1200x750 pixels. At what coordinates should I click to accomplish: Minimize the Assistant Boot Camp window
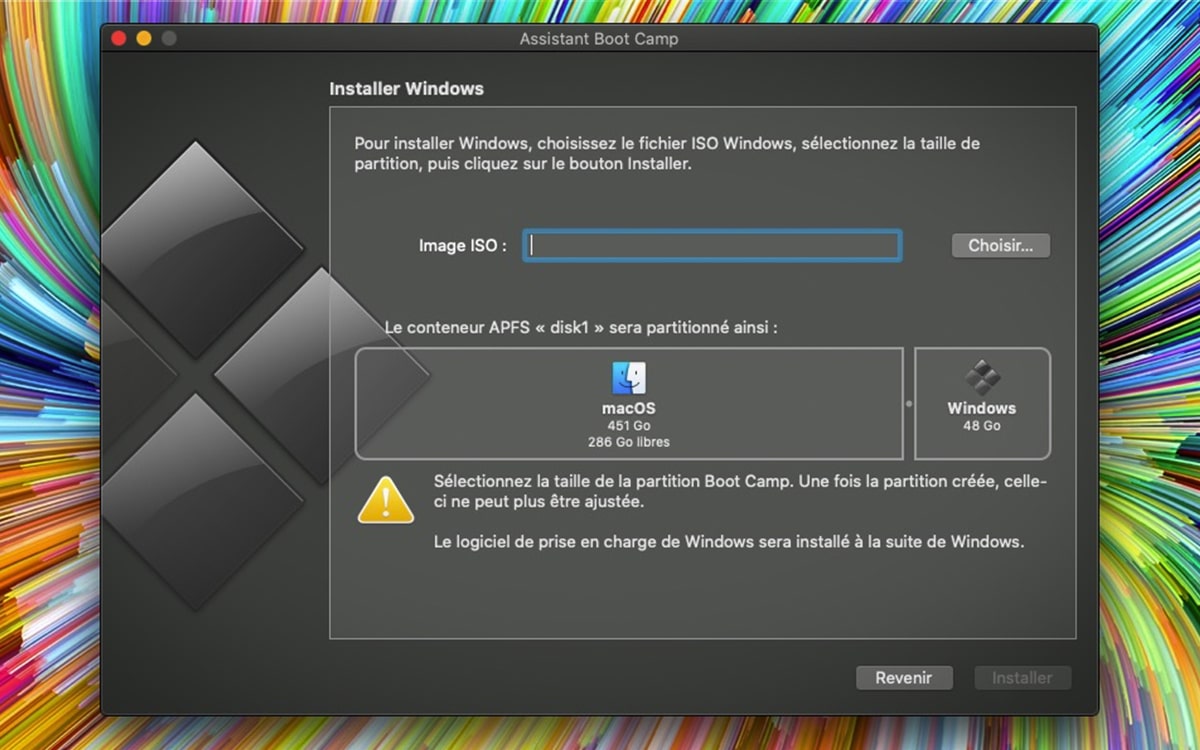tap(144, 38)
